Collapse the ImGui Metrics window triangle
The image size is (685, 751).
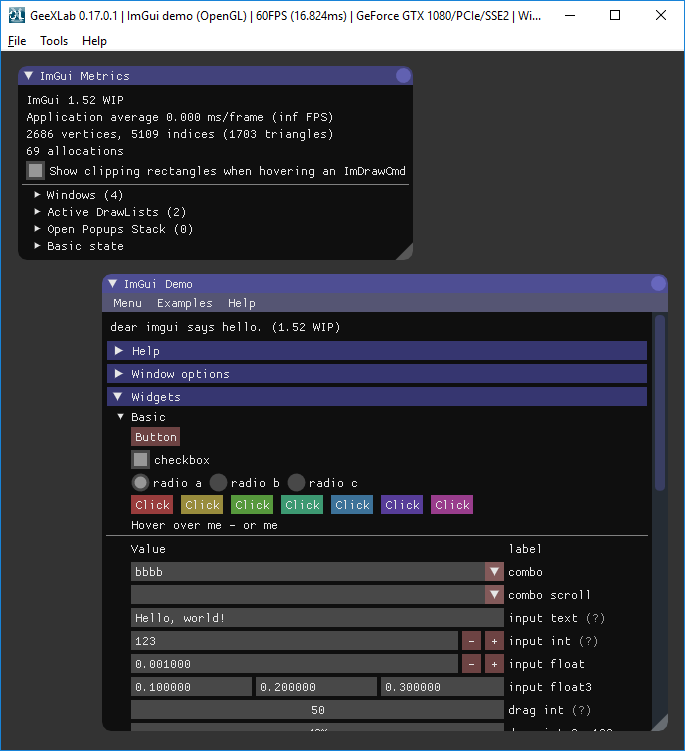[x=29, y=76]
